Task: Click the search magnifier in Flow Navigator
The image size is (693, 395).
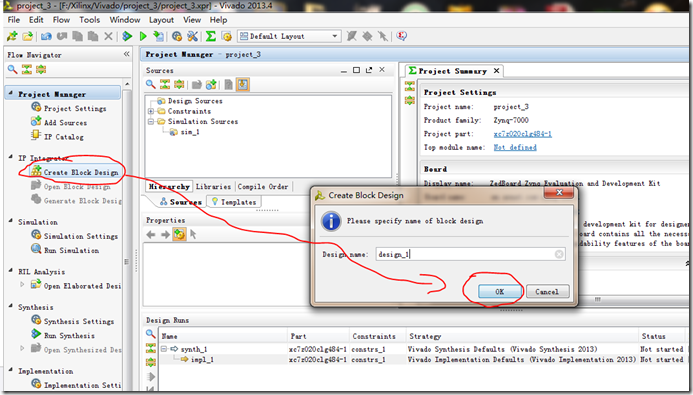Action: click(x=12, y=69)
